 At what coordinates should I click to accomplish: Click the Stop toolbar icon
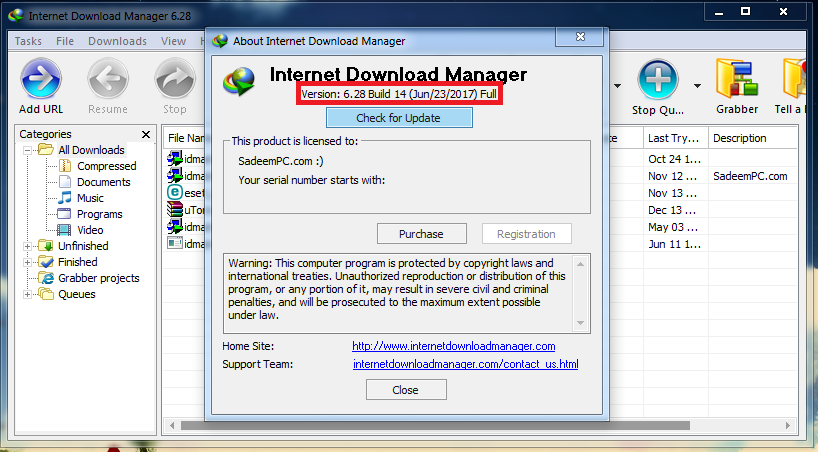pos(175,78)
